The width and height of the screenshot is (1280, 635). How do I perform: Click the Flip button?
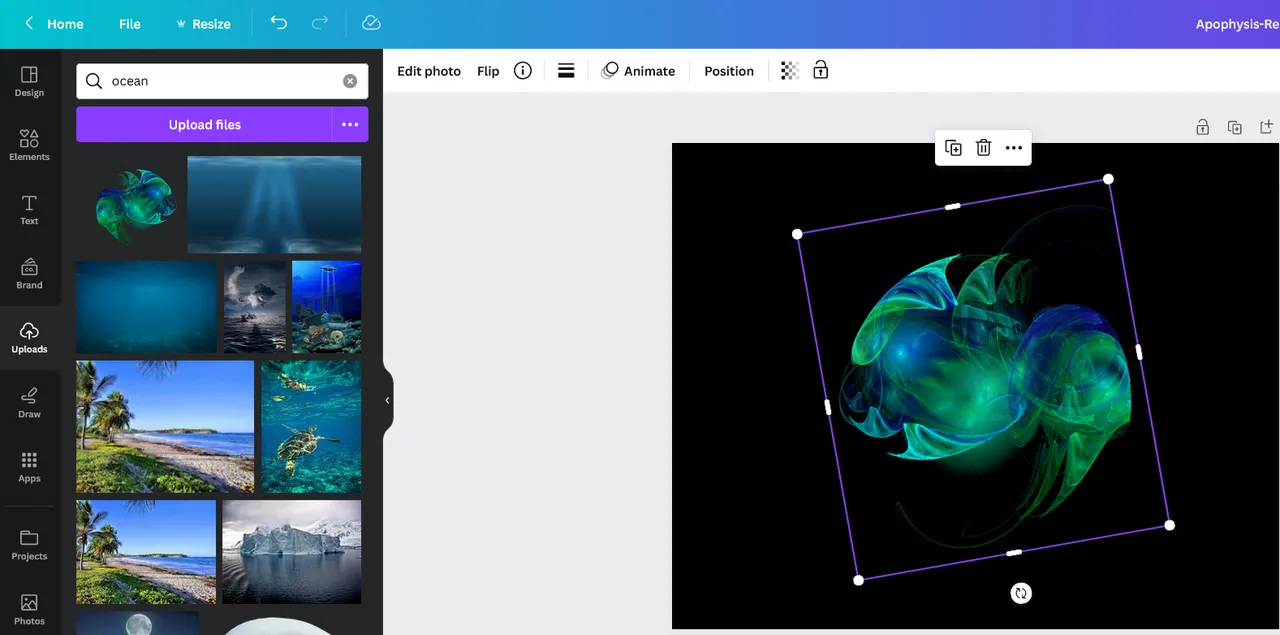point(488,71)
